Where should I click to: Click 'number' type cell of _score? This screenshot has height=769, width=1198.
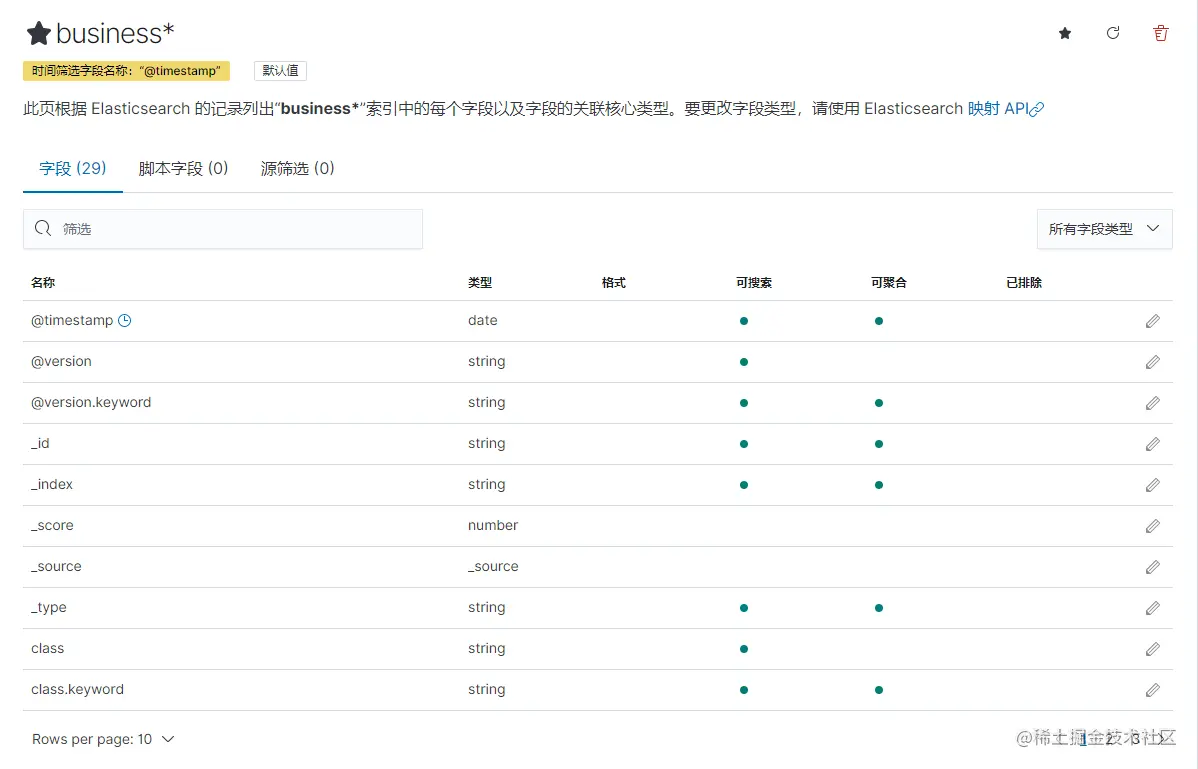pyautogui.click(x=493, y=525)
